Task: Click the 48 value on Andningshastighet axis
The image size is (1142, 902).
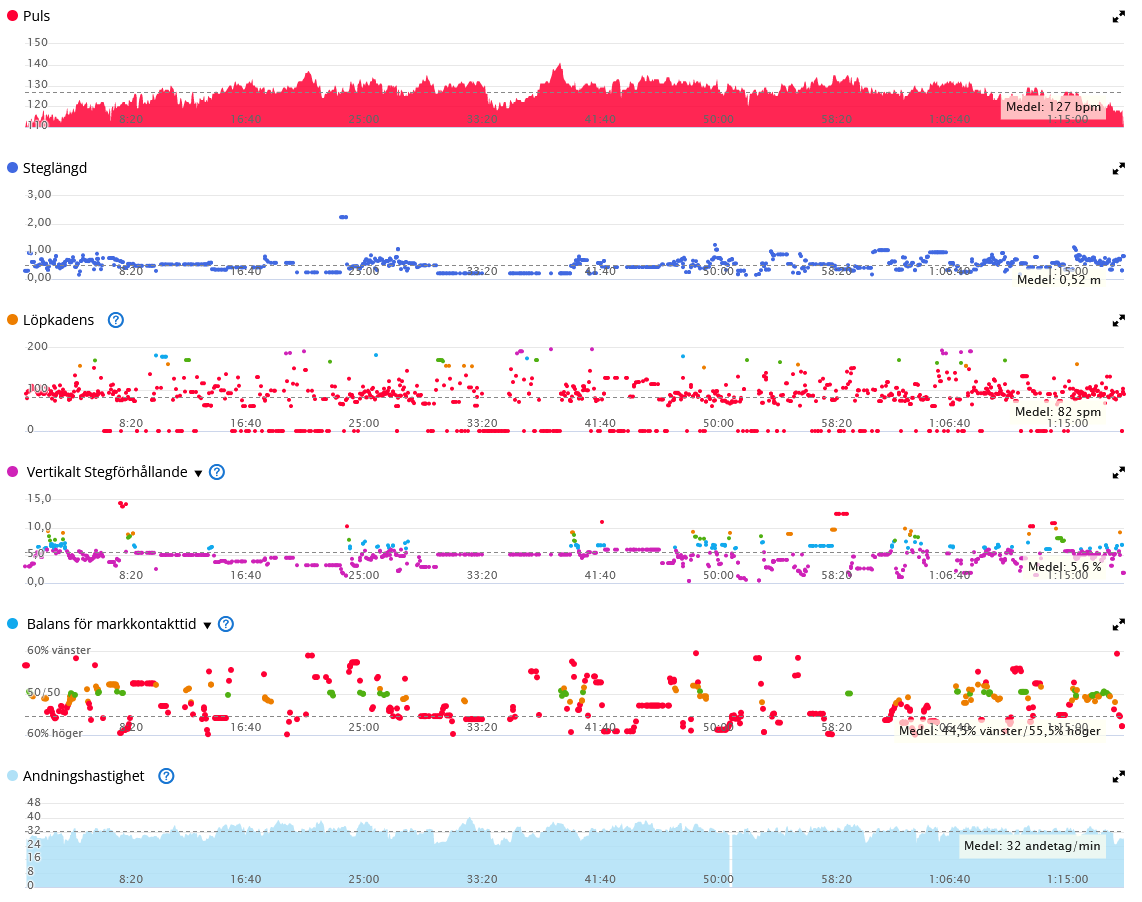Action: [x=34, y=802]
